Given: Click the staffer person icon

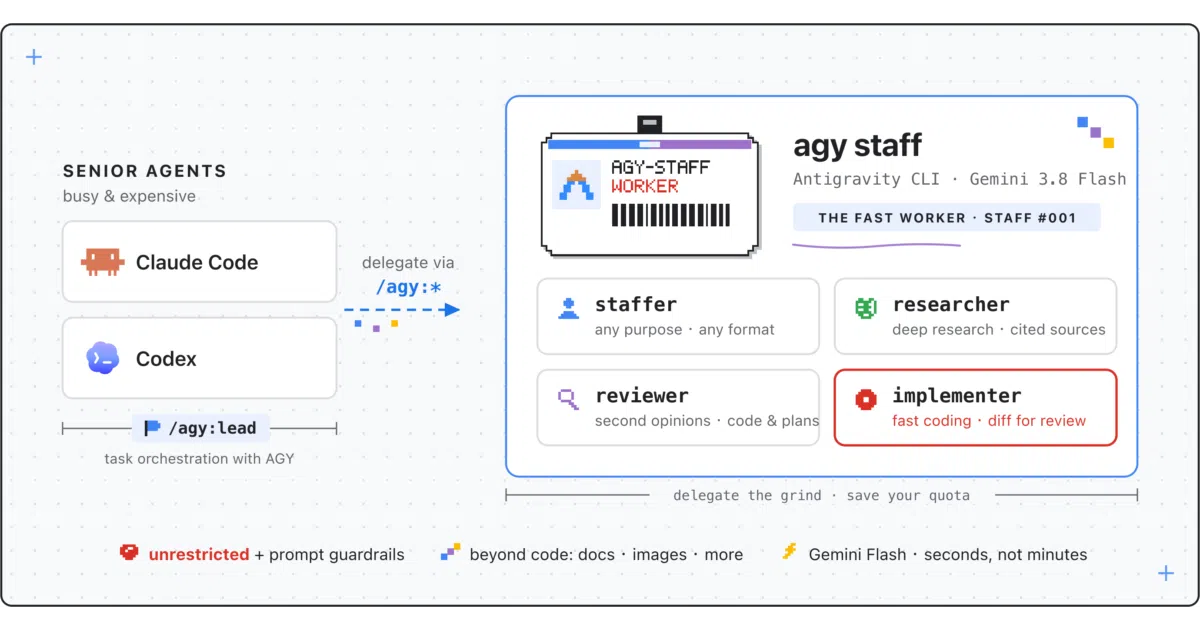Looking at the screenshot, I should (x=569, y=308).
